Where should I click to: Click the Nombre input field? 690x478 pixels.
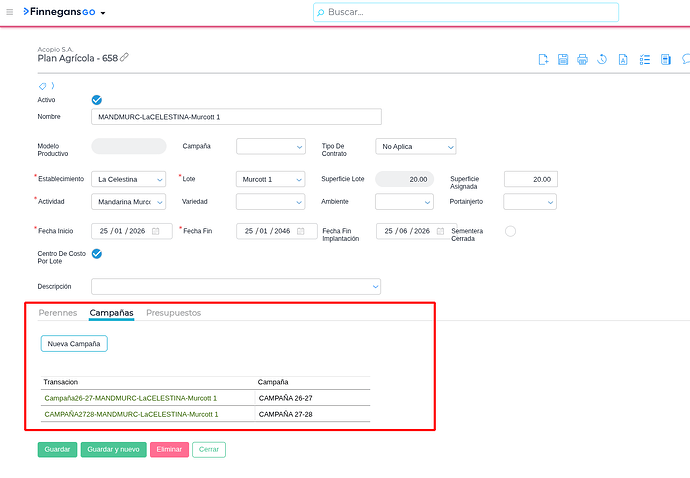[236, 117]
